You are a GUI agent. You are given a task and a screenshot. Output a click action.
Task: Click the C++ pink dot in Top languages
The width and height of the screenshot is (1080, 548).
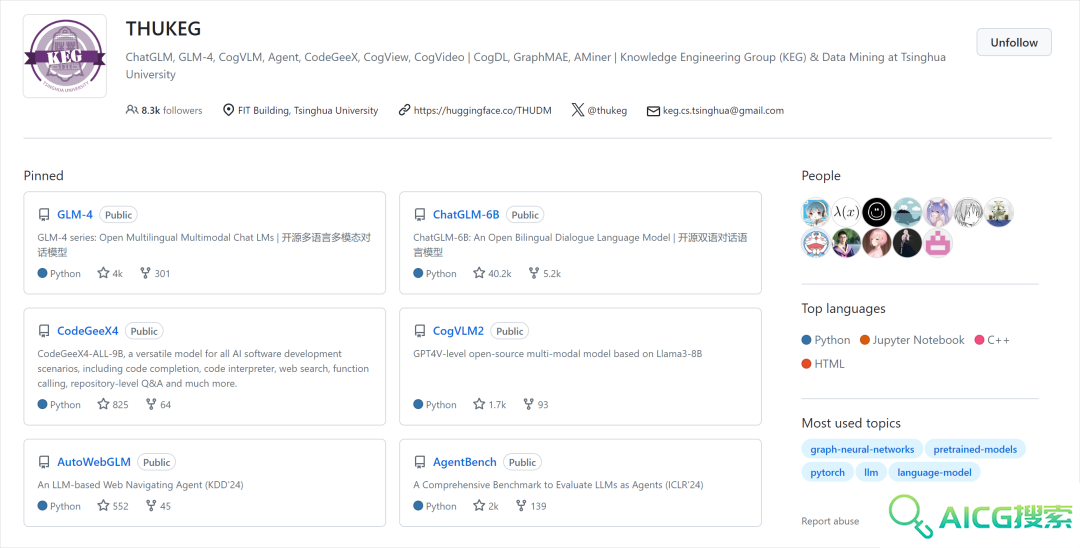click(979, 340)
